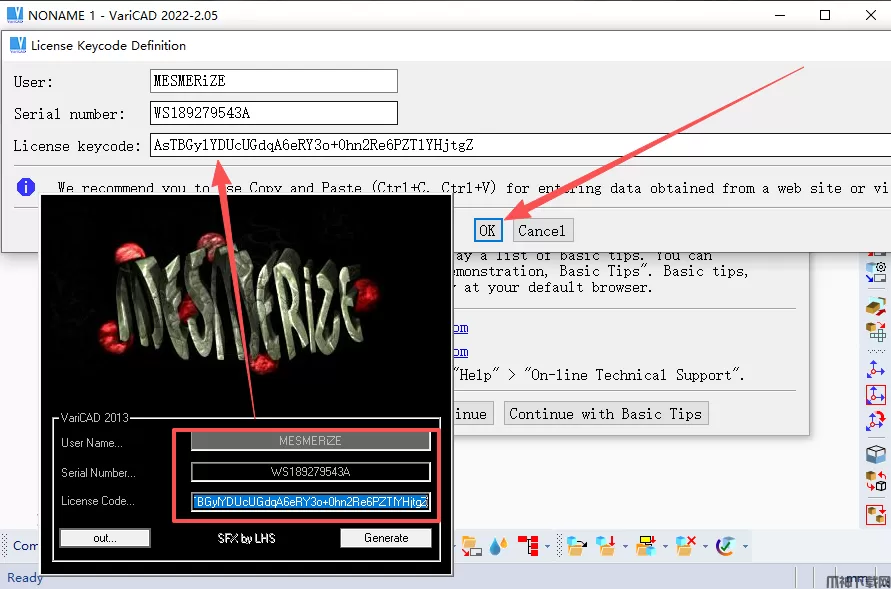Click the 'Ready' status bar text

[x=24, y=578]
